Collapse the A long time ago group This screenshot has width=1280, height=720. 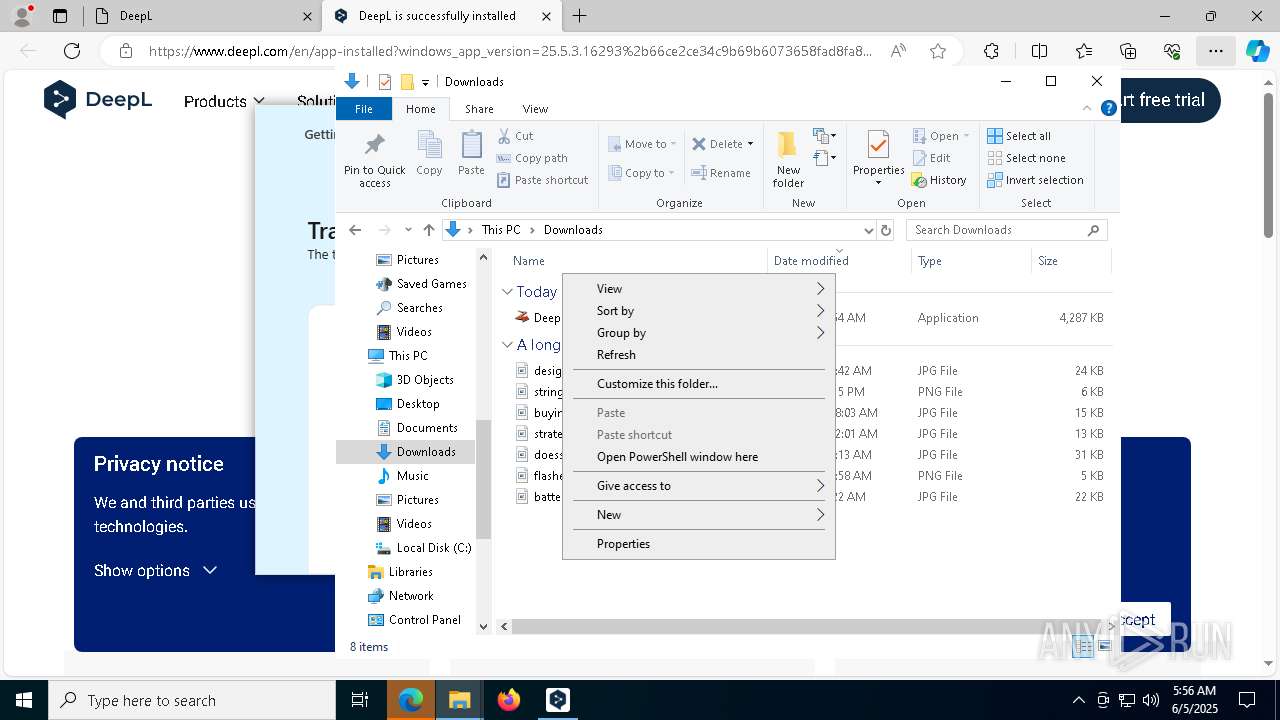point(507,345)
